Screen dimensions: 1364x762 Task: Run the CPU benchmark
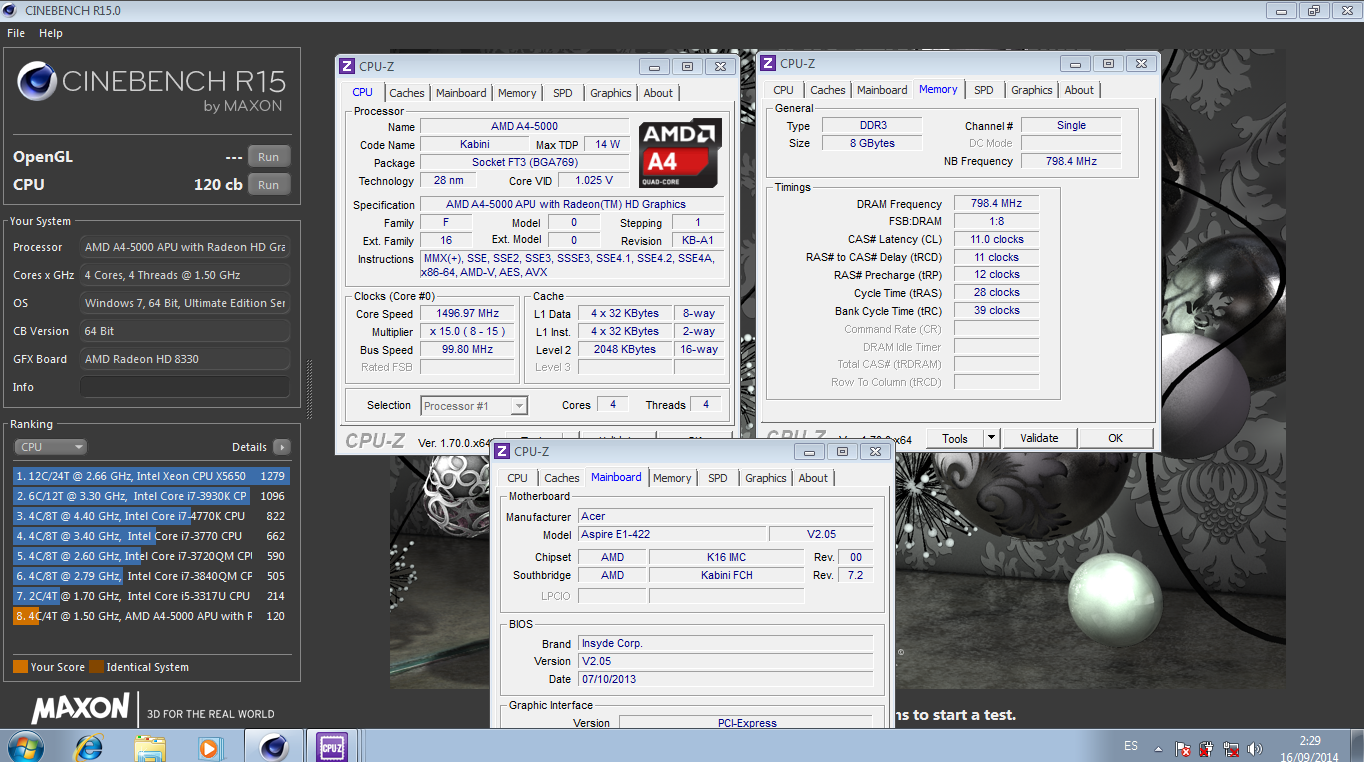[269, 185]
